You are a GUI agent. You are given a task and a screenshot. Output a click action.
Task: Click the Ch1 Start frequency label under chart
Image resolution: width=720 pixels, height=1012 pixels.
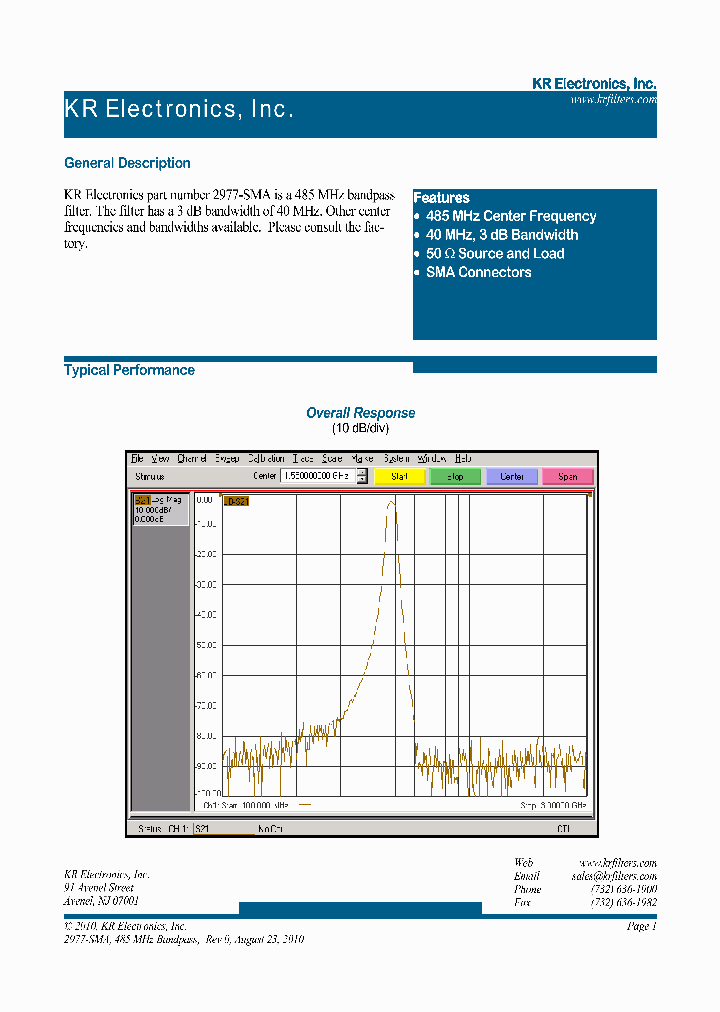click(246, 805)
